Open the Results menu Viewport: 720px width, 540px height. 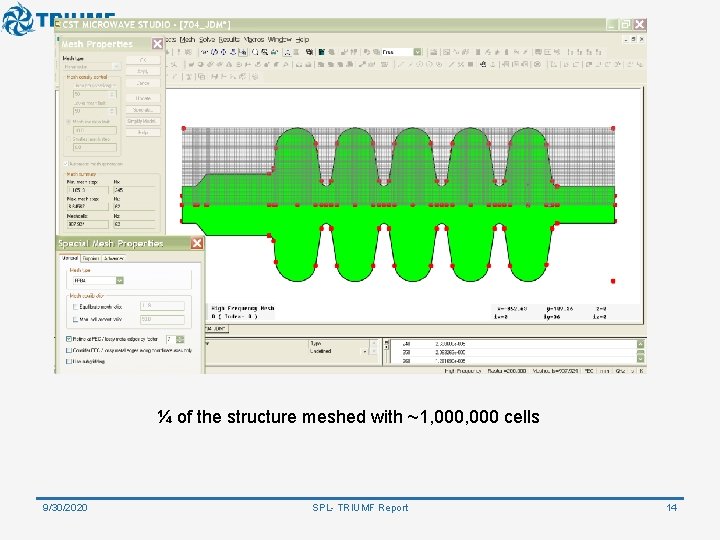pyautogui.click(x=229, y=39)
